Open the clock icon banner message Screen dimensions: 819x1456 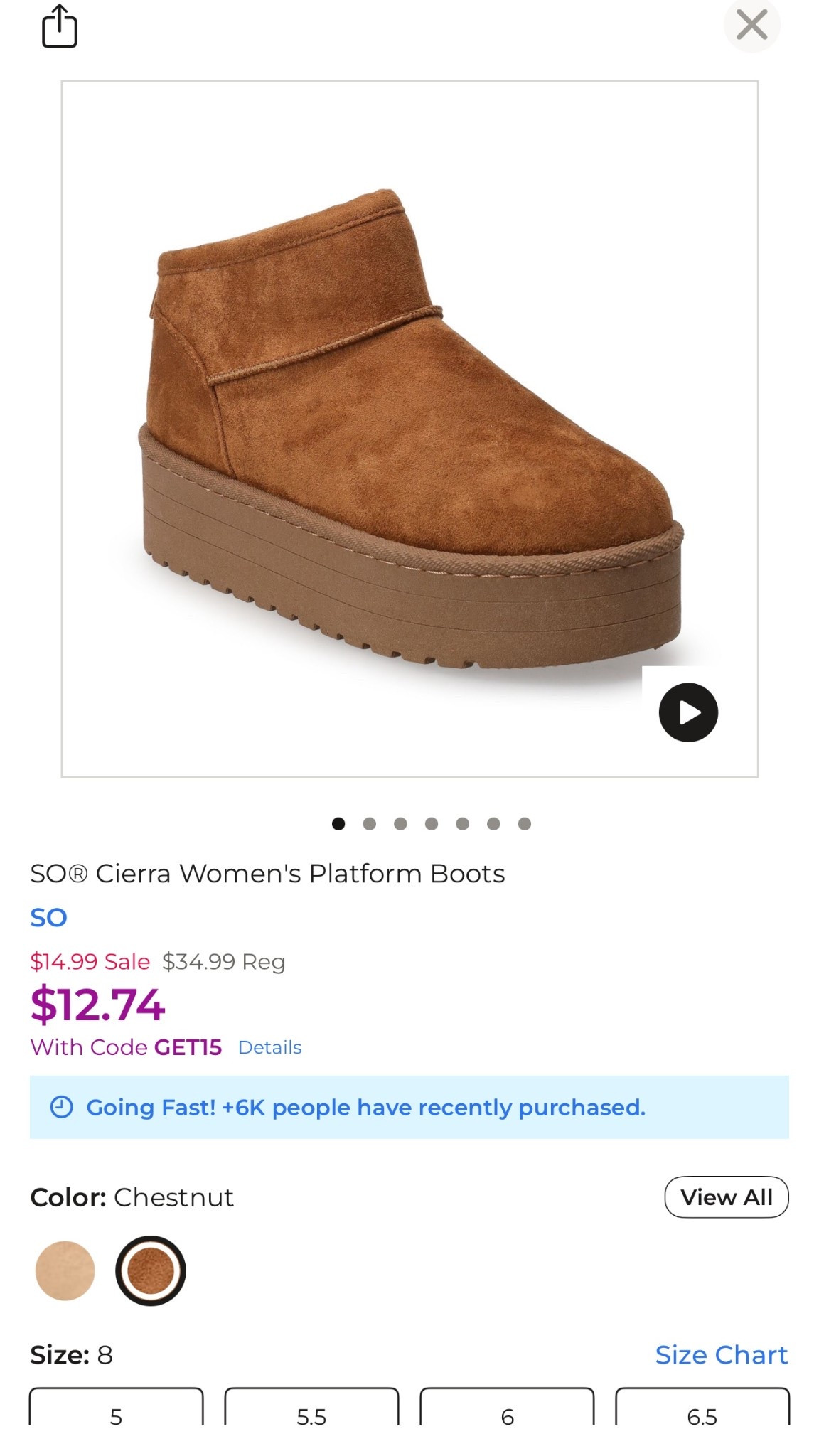(61, 1107)
